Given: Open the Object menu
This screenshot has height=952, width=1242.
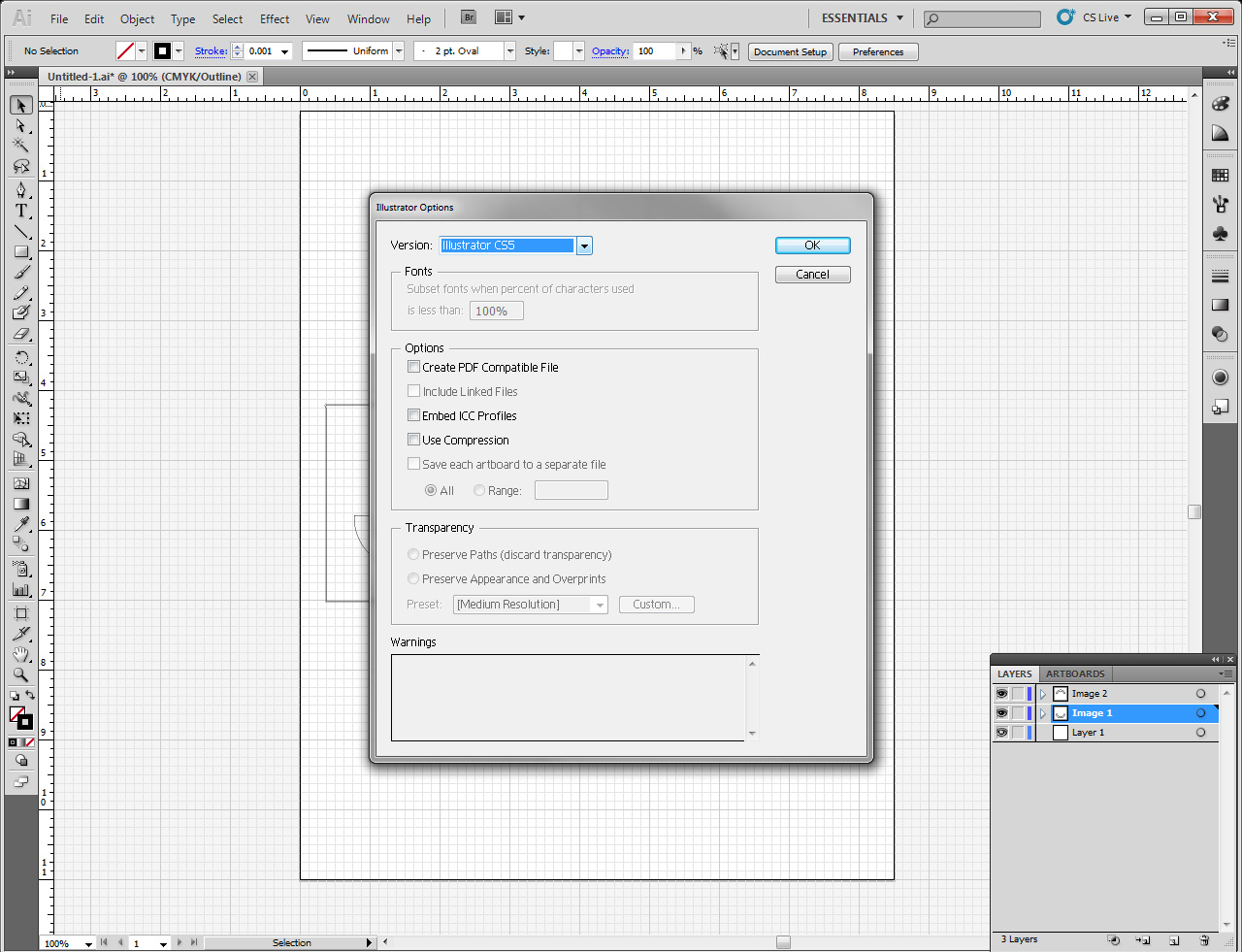Looking at the screenshot, I should tap(137, 18).
